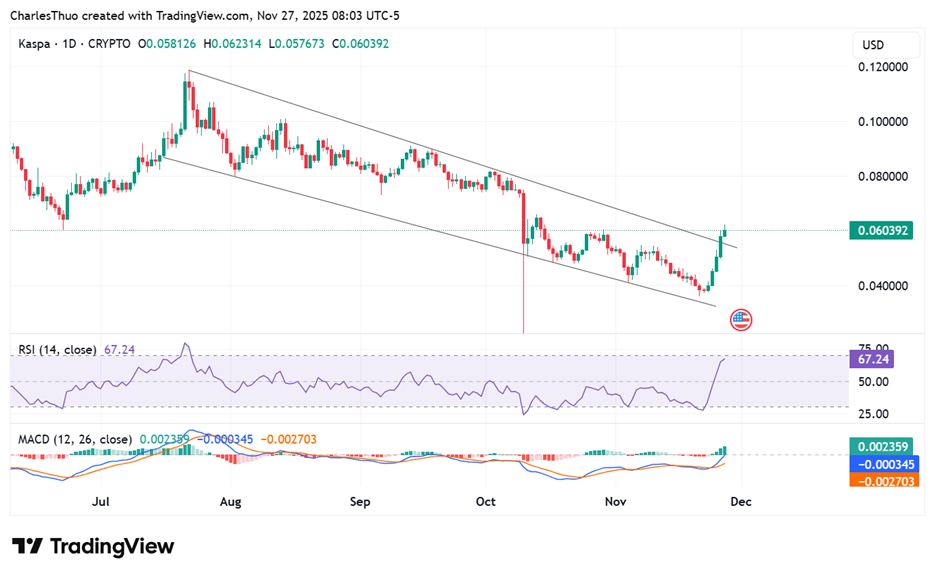This screenshot has width=935, height=577.
Task: Click the green 0.060392 current price tag
Action: [883, 230]
